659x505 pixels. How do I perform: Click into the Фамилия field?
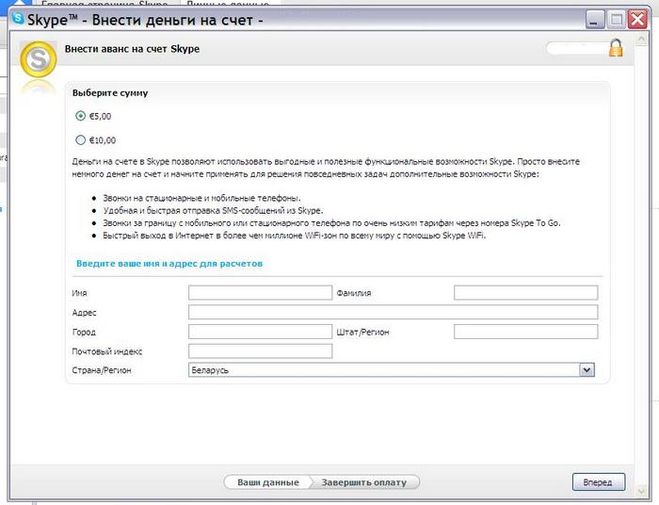[526, 292]
